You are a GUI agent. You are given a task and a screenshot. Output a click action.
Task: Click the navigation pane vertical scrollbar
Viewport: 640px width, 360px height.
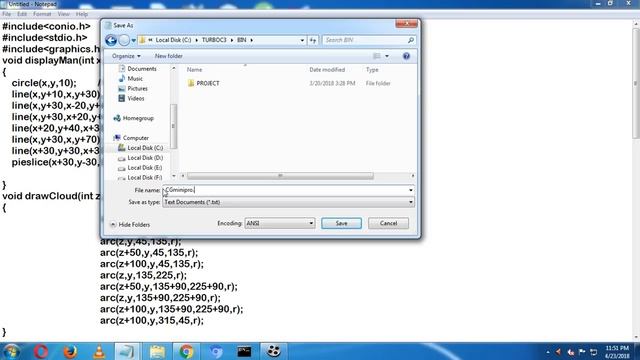click(173, 126)
